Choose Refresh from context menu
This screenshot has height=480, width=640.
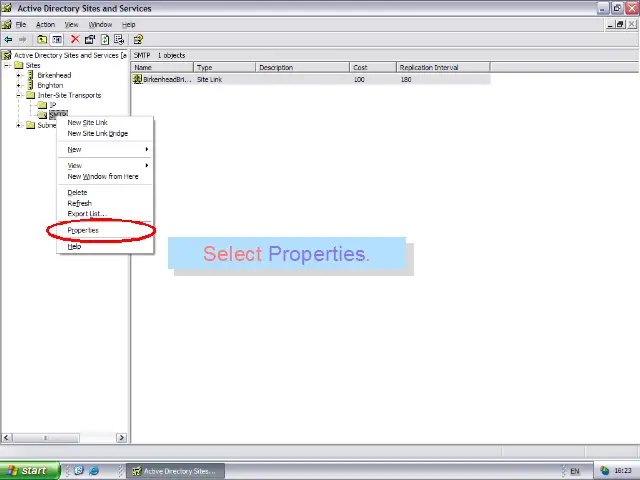point(105,203)
